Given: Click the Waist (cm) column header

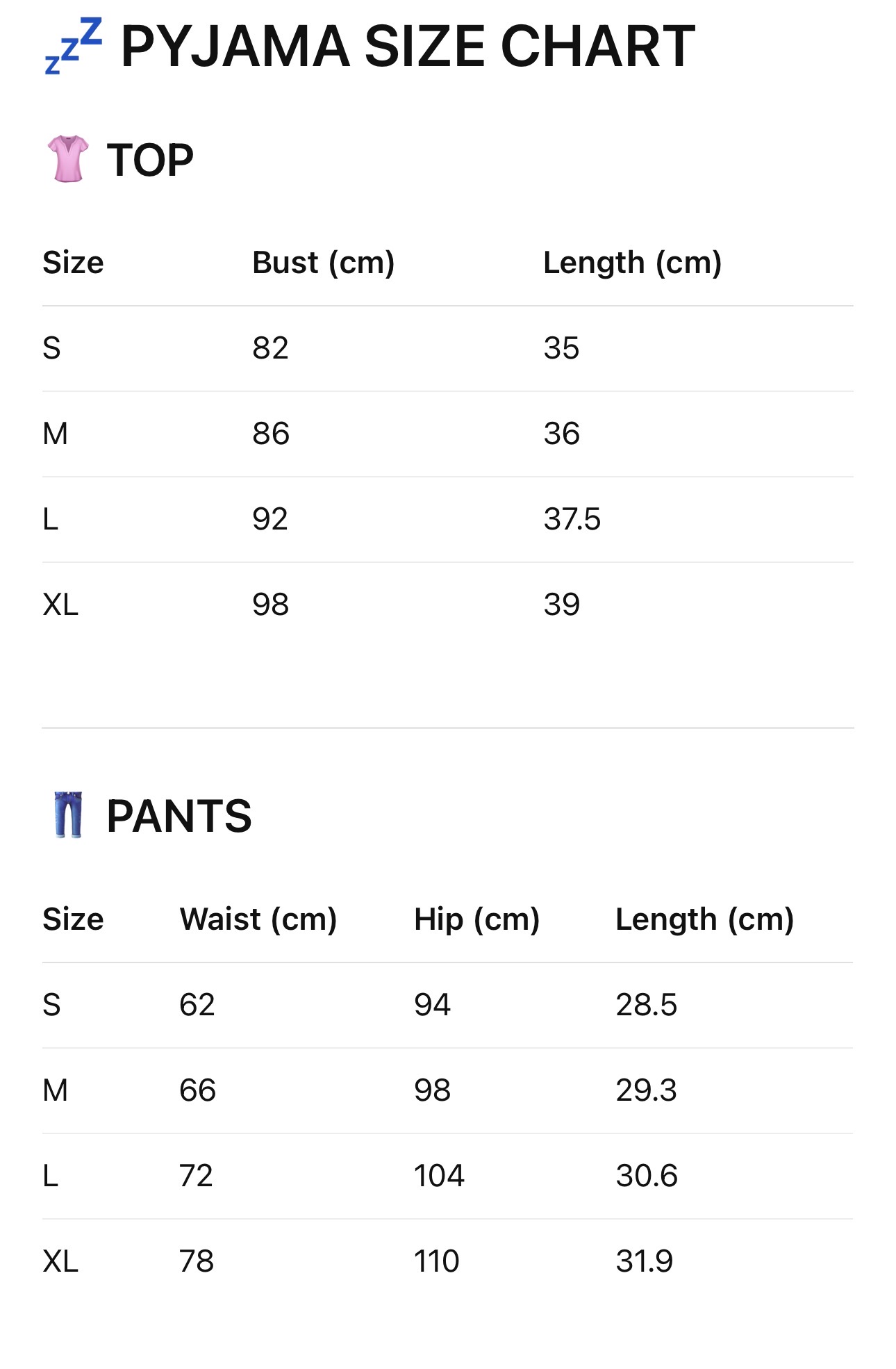Looking at the screenshot, I should pos(258,919).
